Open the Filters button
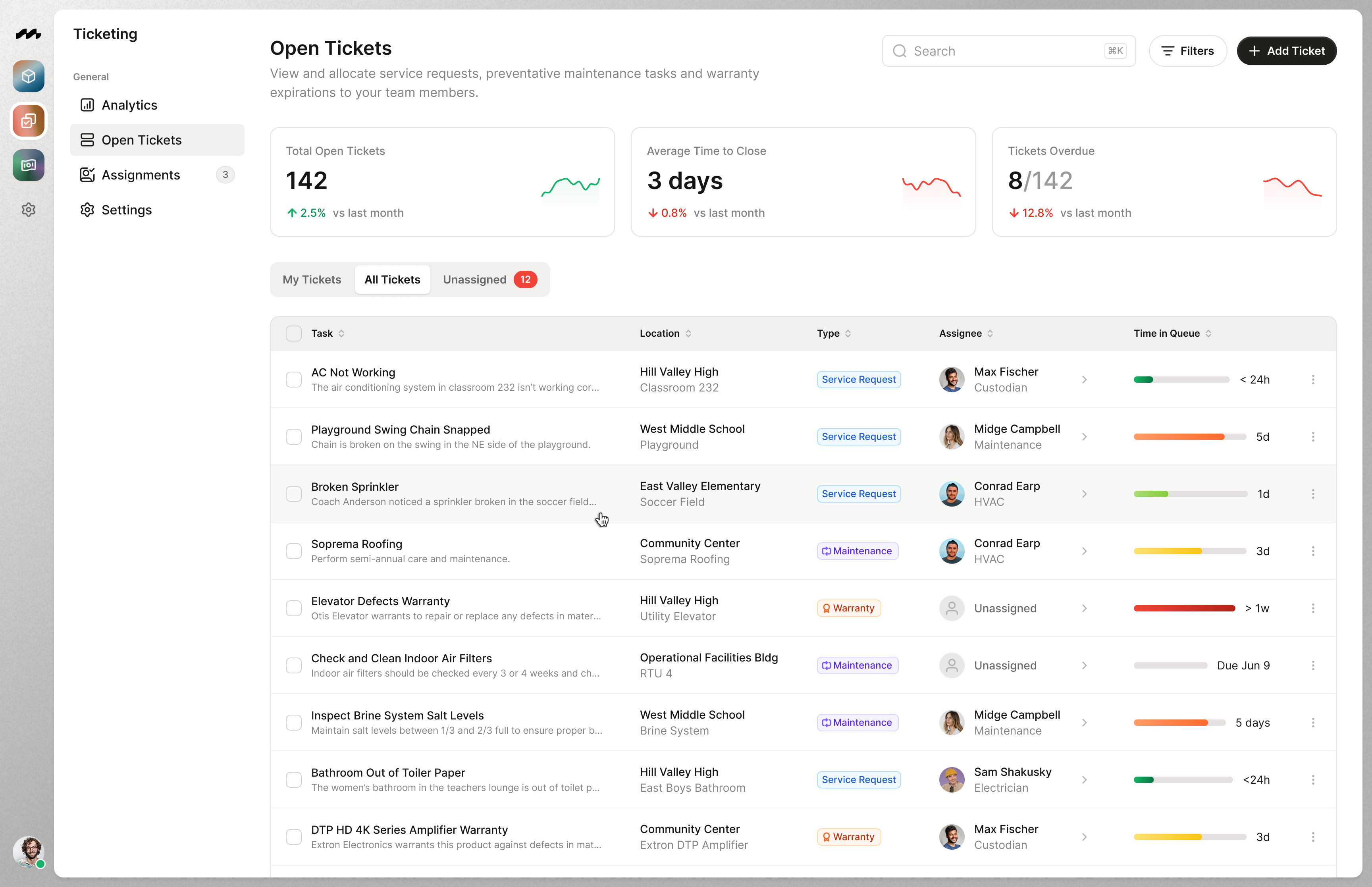Viewport: 1372px width, 887px height. pos(1187,51)
